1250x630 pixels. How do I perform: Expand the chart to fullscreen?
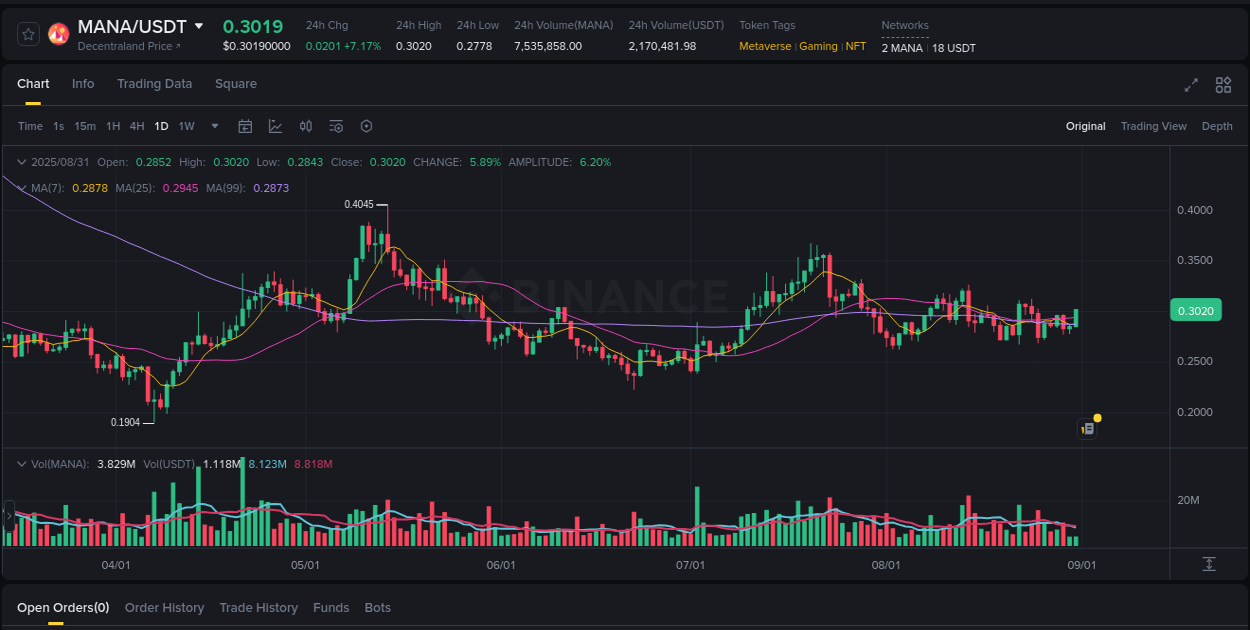(1190, 85)
